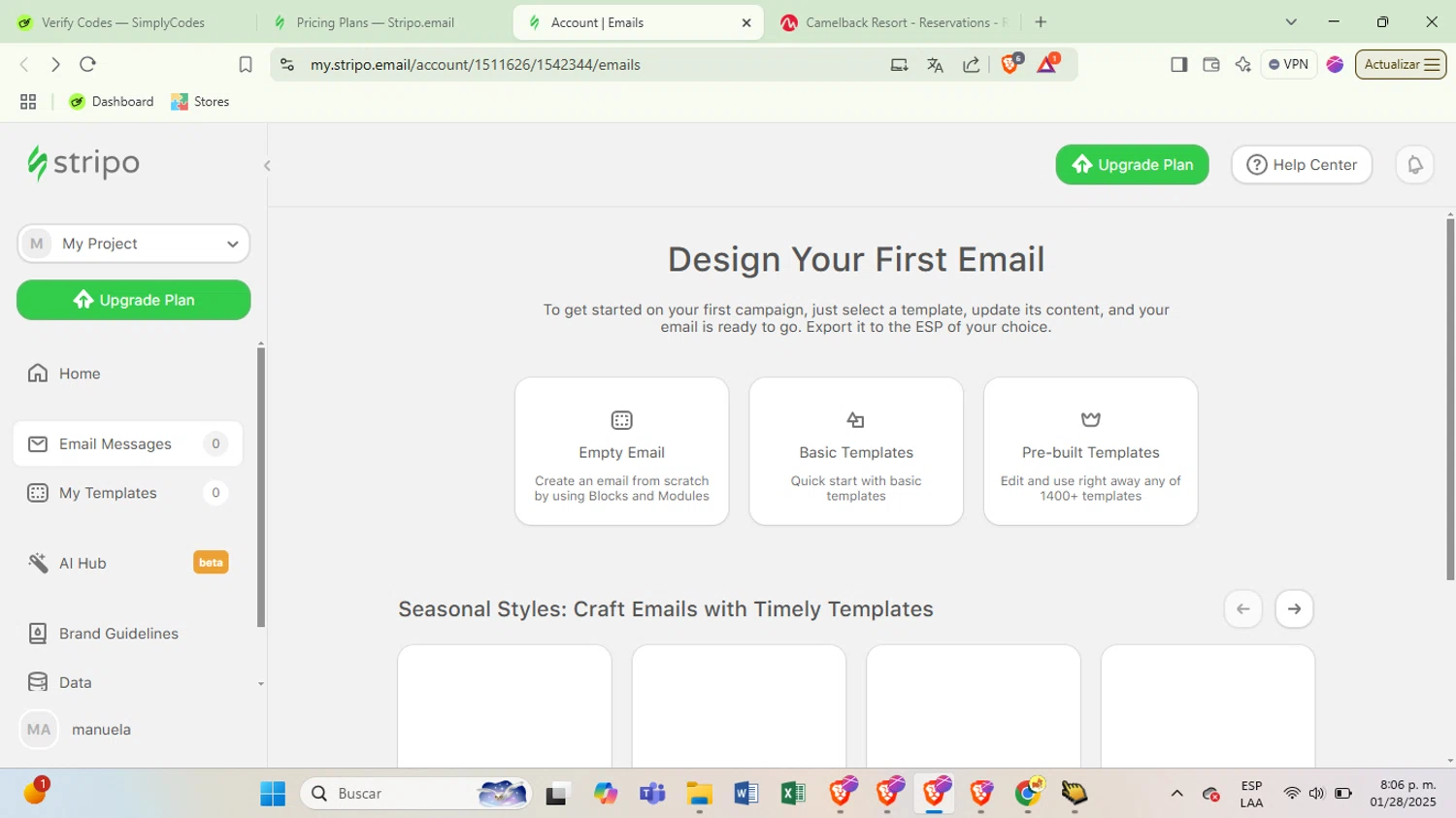Click the Buscar taskbar search box
The image size is (1456, 818).
click(x=416, y=794)
